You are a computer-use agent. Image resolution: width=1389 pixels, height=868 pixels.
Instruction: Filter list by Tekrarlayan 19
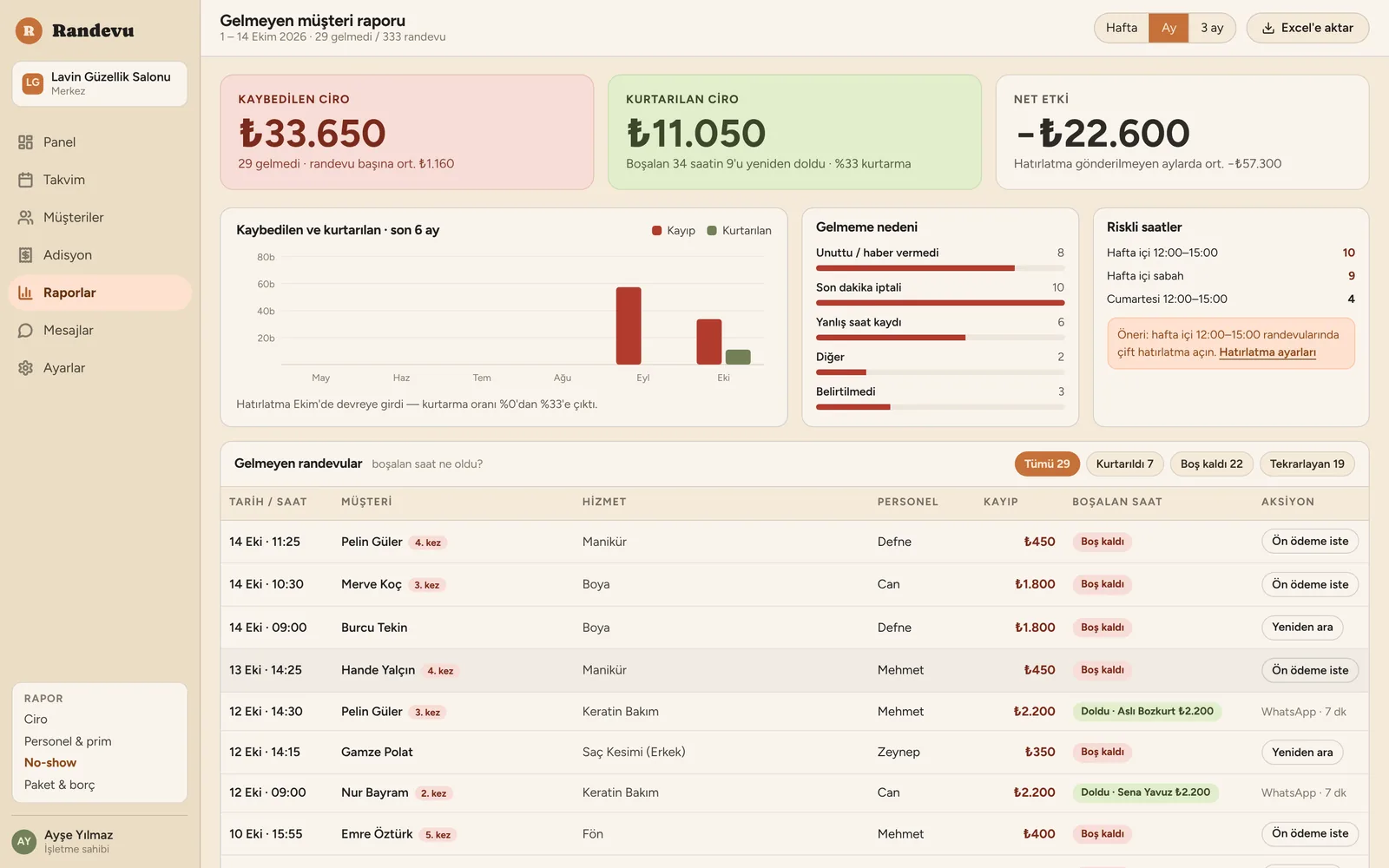(1307, 464)
